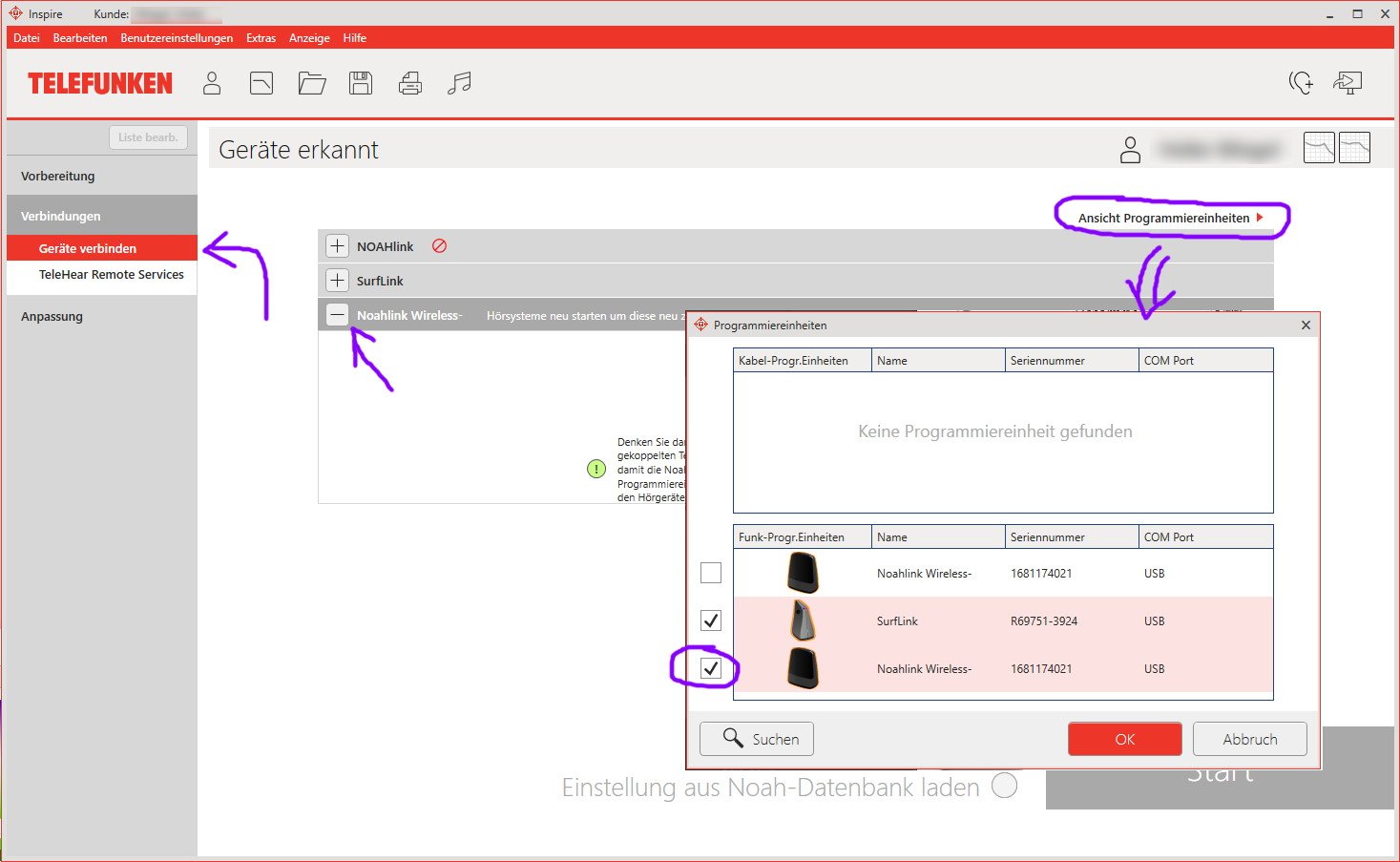Close the Programmiereinheiten dialog

[x=1306, y=326]
